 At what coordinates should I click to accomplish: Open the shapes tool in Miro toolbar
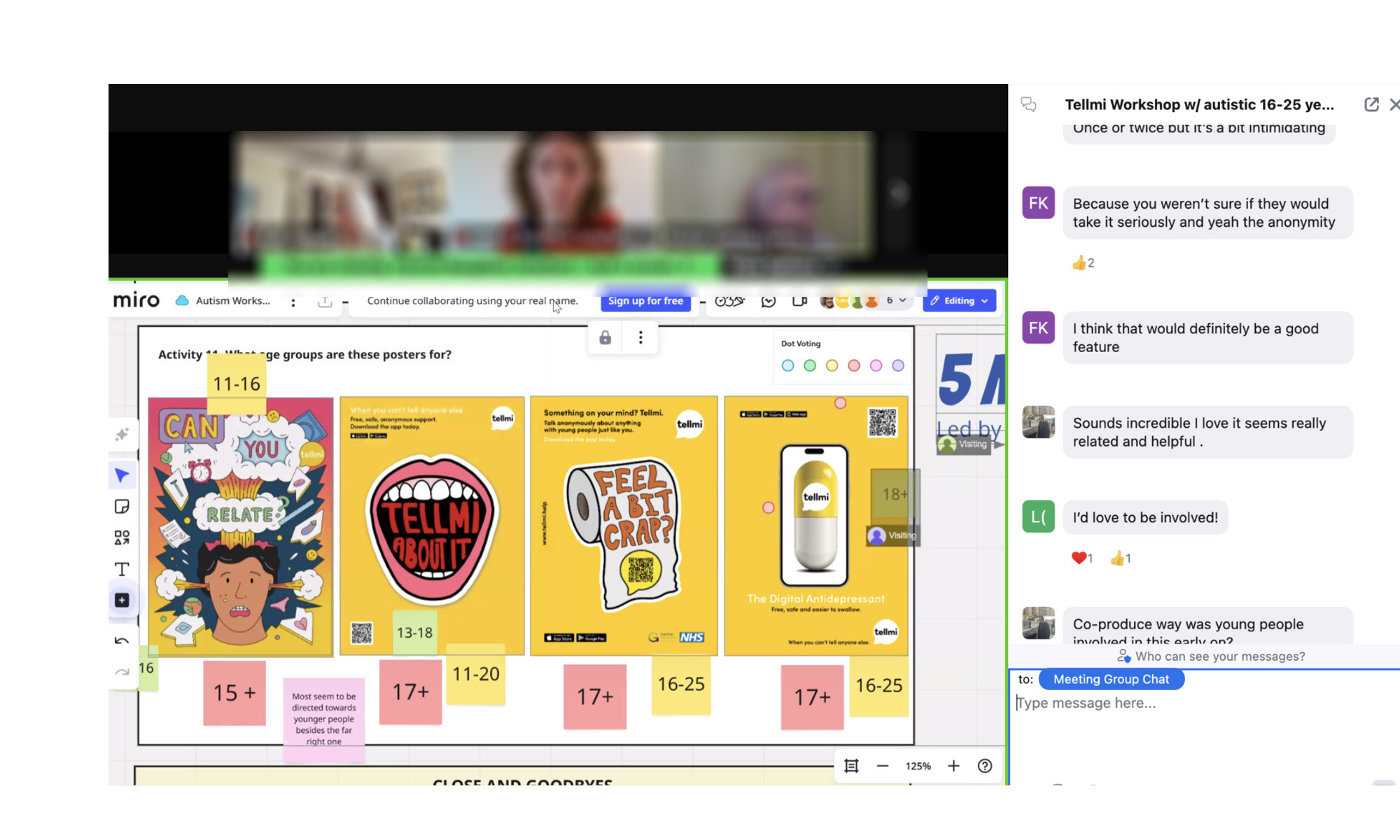coord(122,538)
